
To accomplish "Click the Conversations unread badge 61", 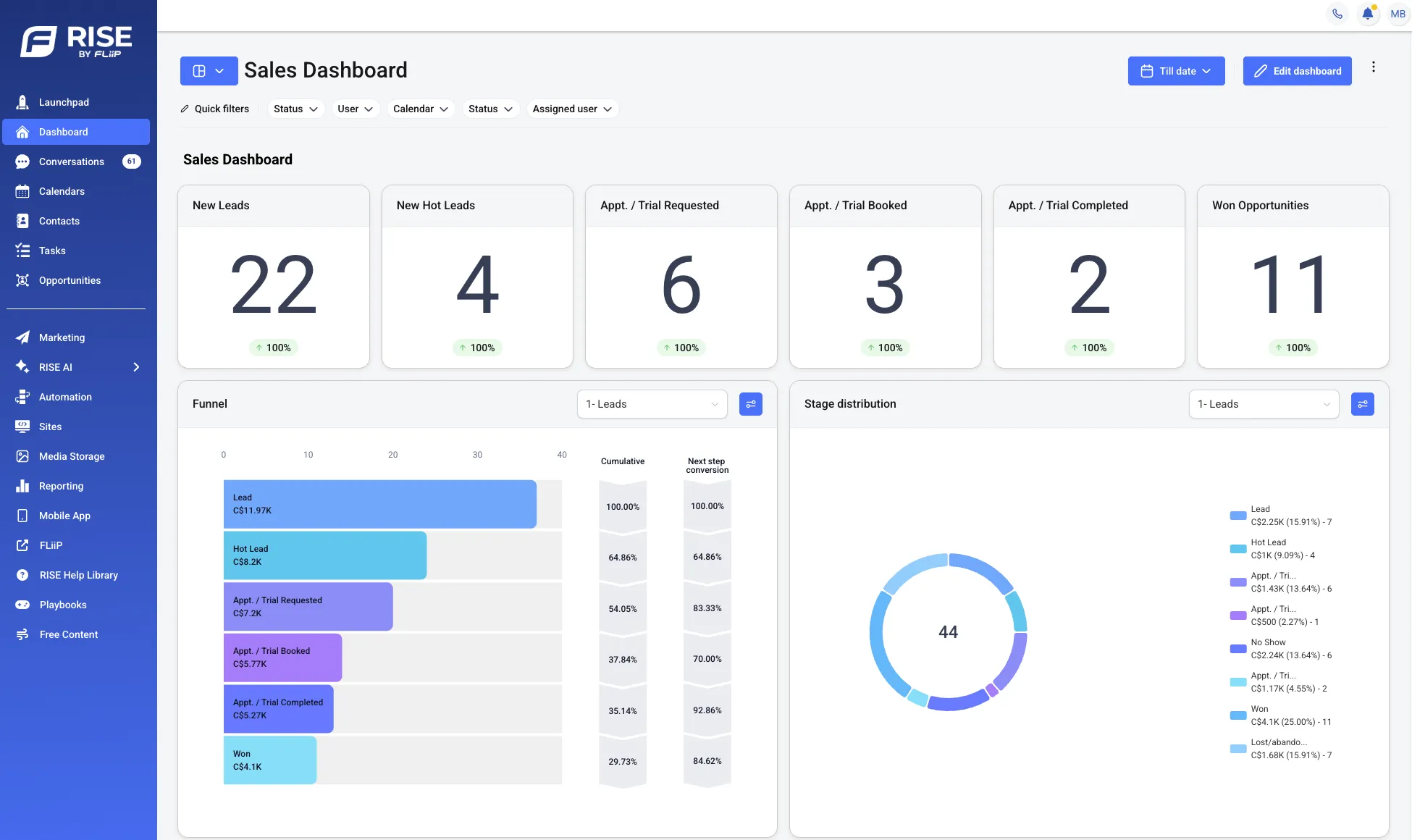I will pos(131,161).
